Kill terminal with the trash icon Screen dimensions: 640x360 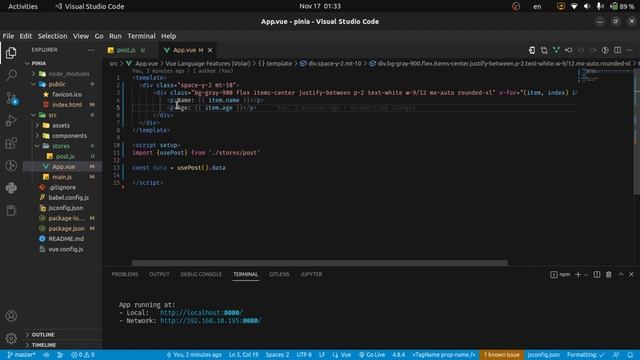[609, 274]
